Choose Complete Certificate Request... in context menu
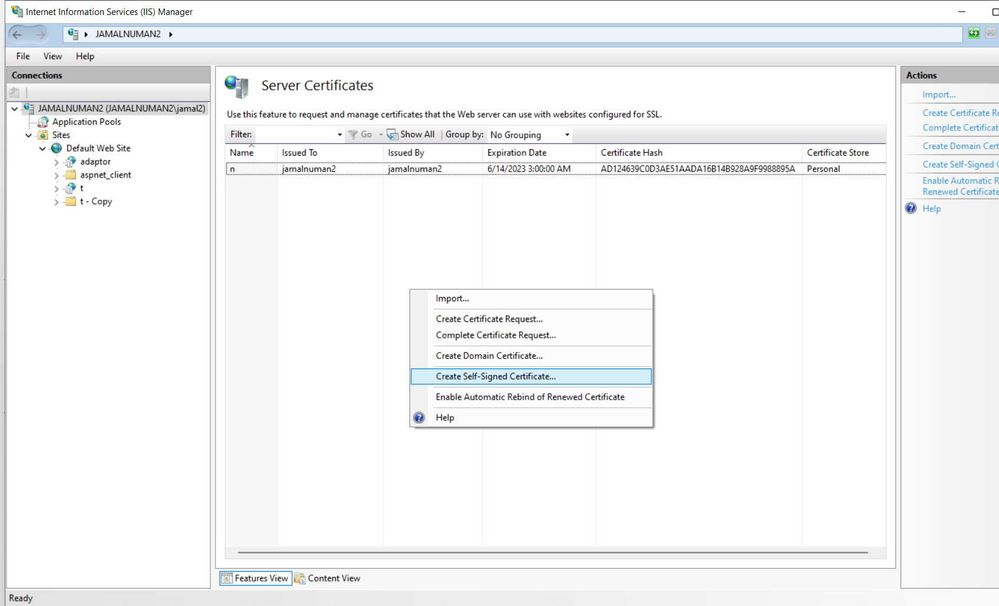The image size is (999, 606). point(532,335)
